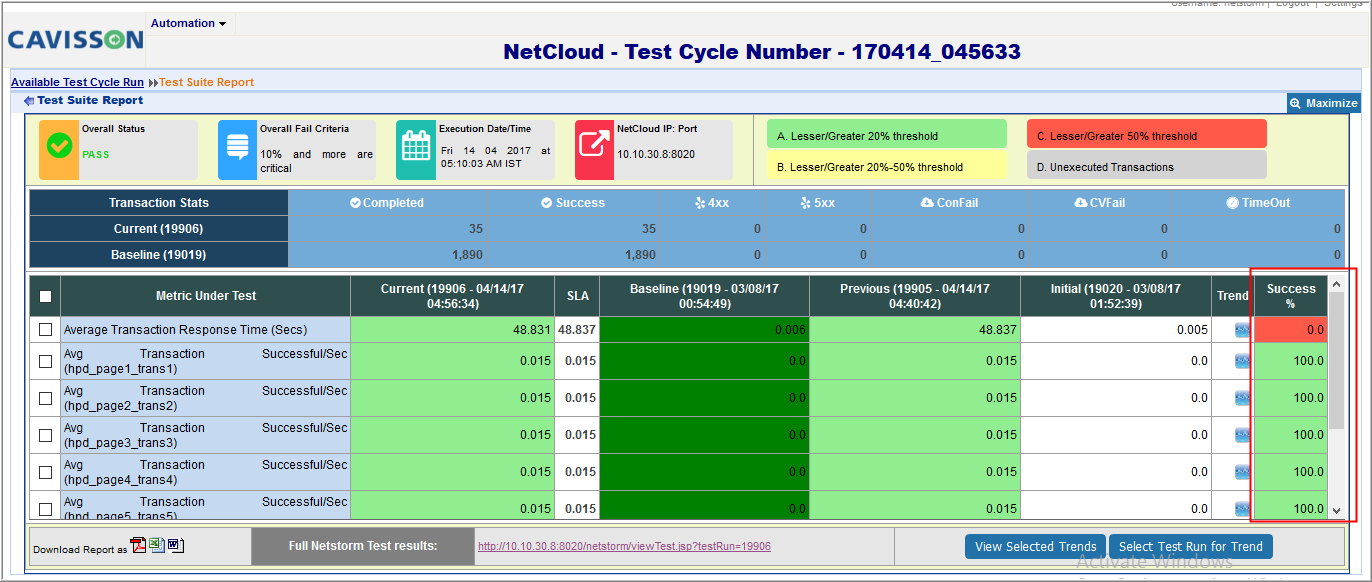Click the Completed column header in Transaction Stats
This screenshot has height=582, width=1372.
point(387,203)
